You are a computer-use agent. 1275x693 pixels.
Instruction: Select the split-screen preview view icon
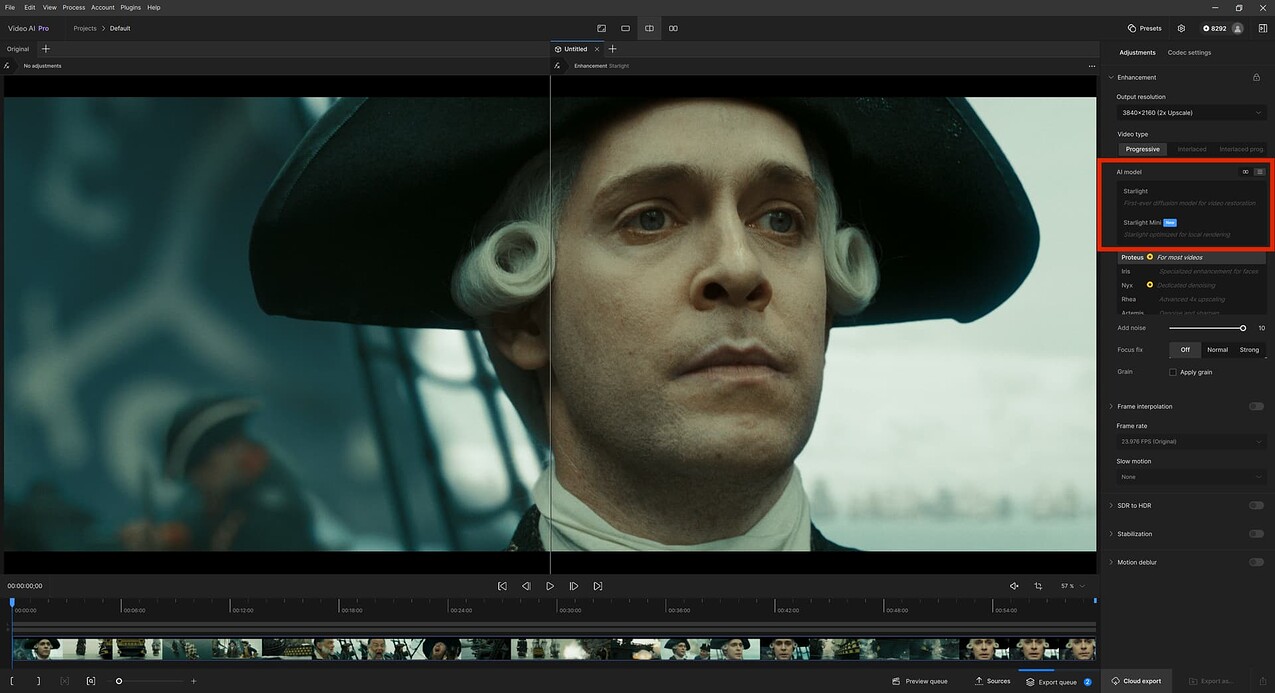(649, 28)
